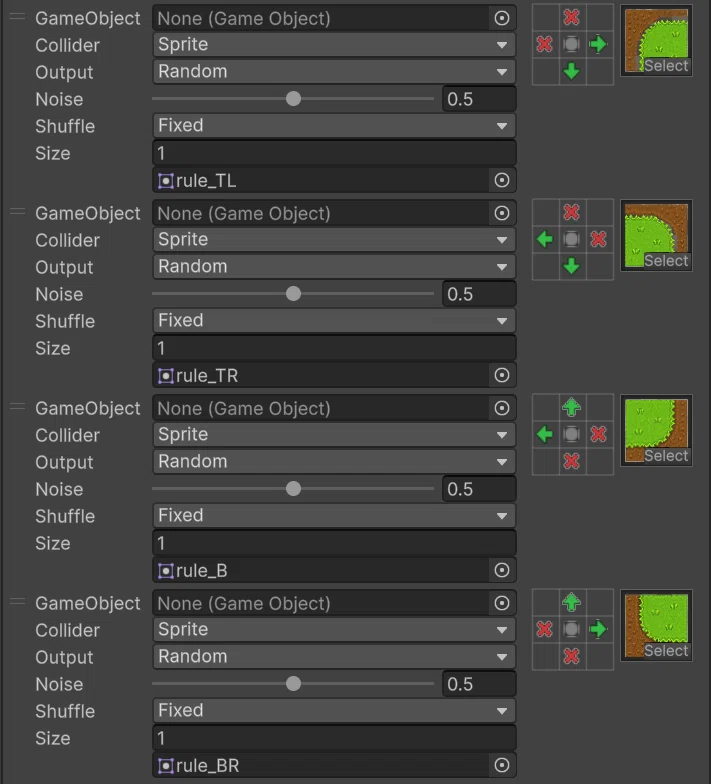Viewport: 711px width, 784px height.
Task: Click the green down arrow in the rule_TL neighbor grid
Action: tap(572, 71)
